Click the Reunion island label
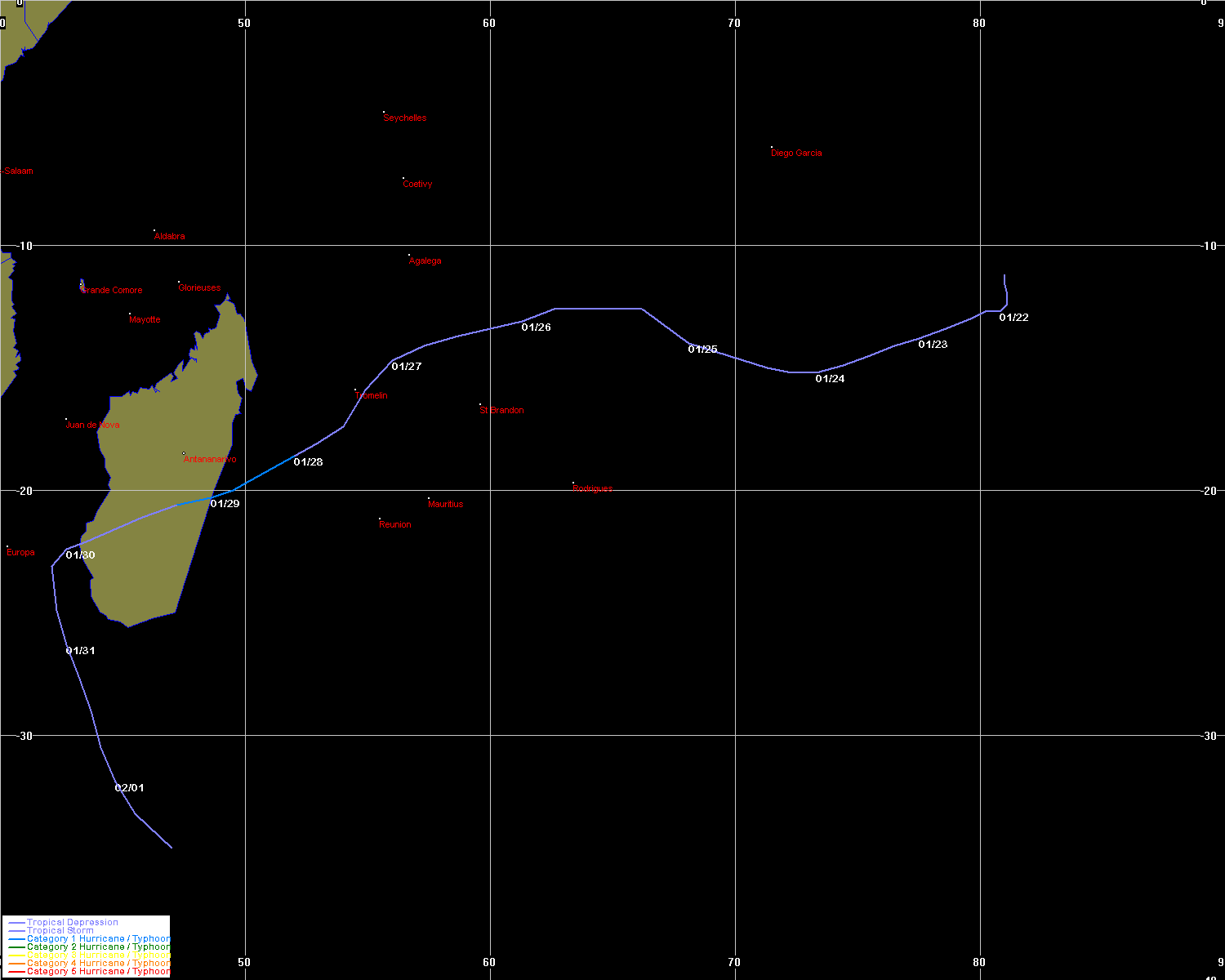This screenshot has height=980, width=1225. click(395, 525)
